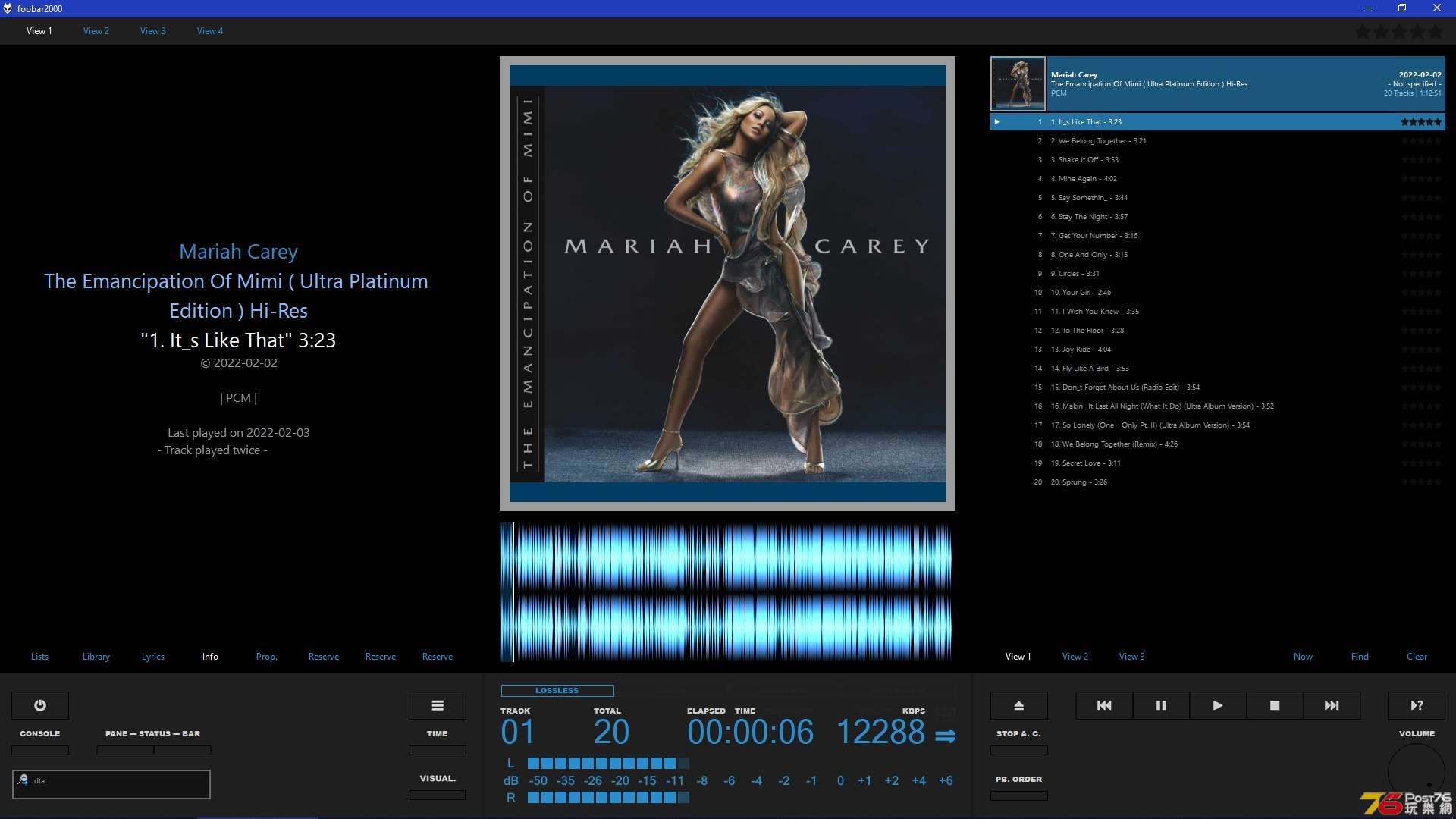This screenshot has width=1456, height=819.
Task: Select track 18. We Belong Together (Remix)
Action: point(1217,444)
